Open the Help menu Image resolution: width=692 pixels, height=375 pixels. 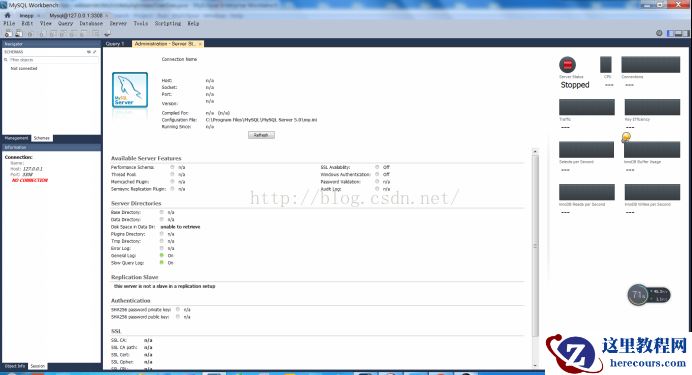pyautogui.click(x=193, y=23)
